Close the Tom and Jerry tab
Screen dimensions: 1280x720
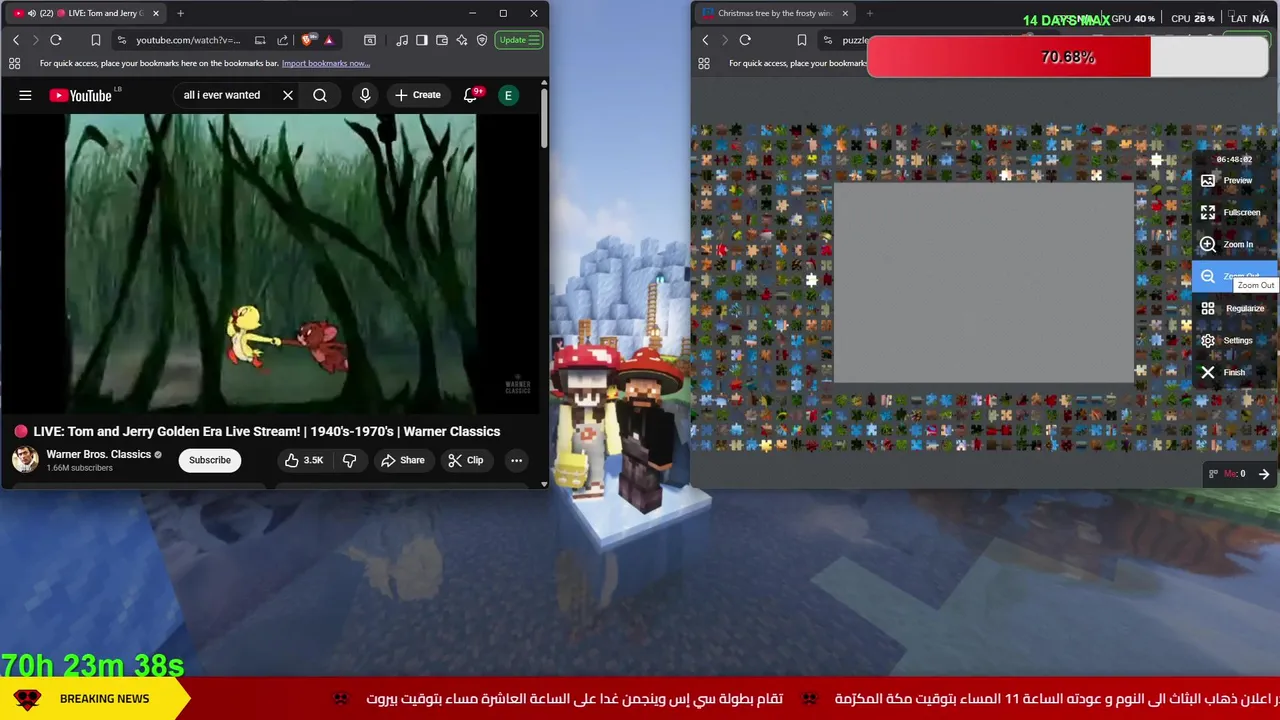[155, 13]
